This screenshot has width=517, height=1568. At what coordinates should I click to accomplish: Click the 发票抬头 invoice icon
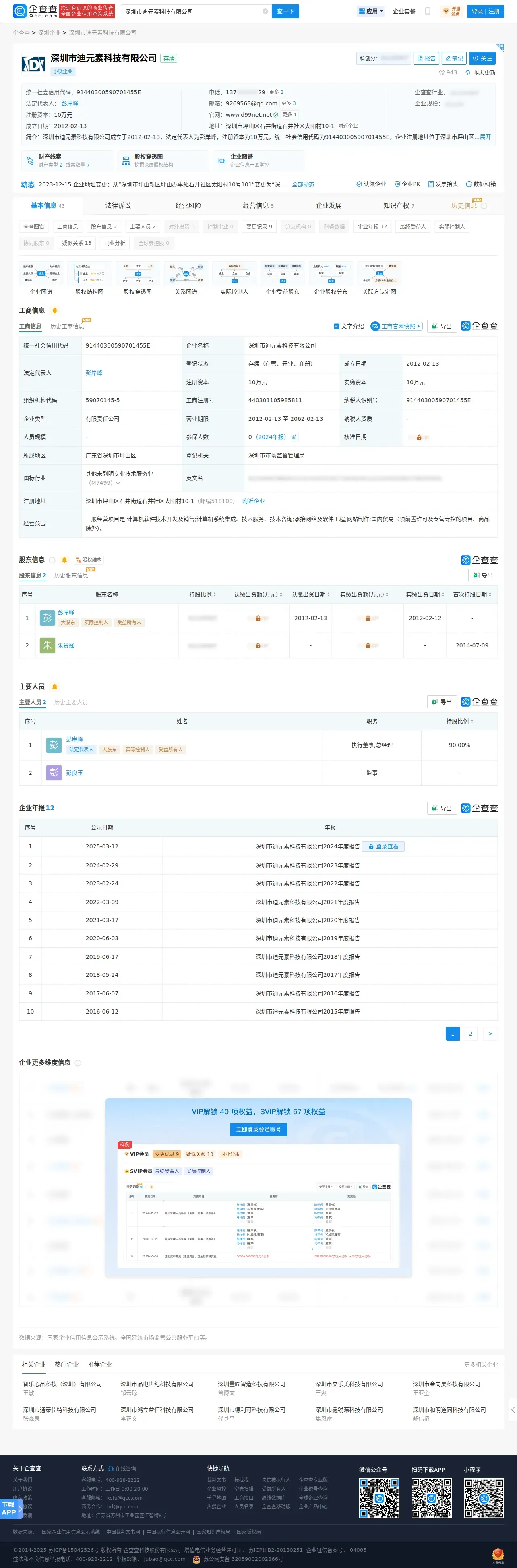click(430, 184)
